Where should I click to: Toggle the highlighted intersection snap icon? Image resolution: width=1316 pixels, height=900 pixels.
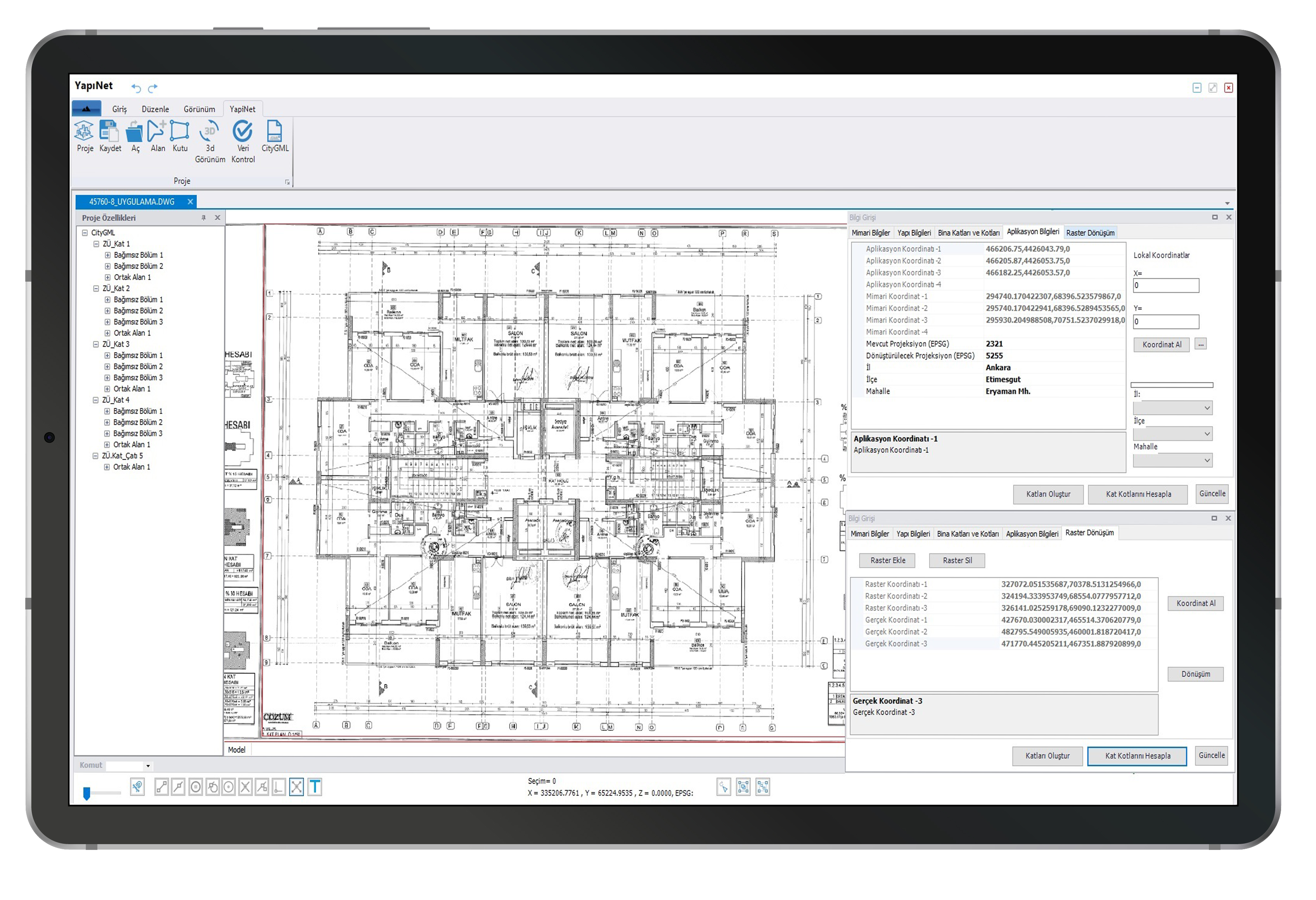coord(296,787)
